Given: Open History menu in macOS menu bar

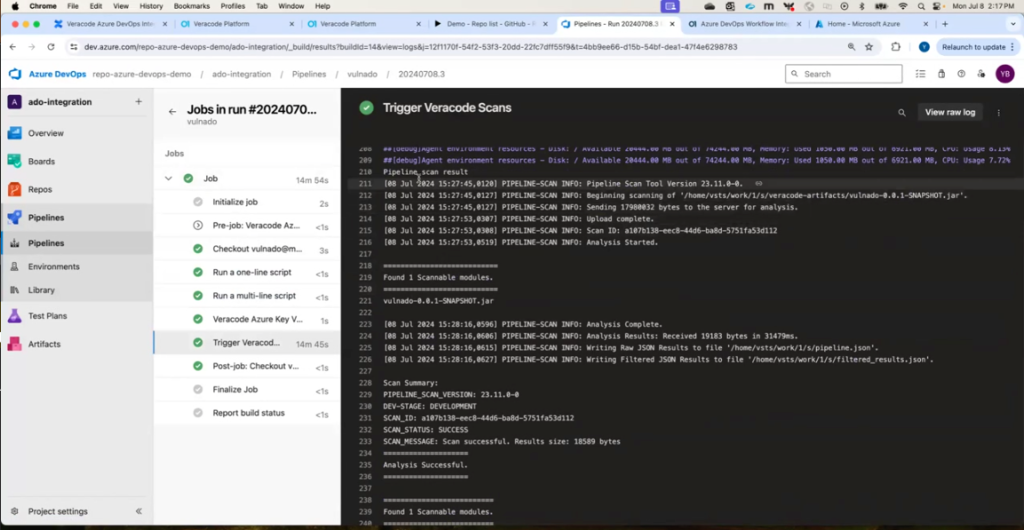Looking at the screenshot, I should coord(151,6).
